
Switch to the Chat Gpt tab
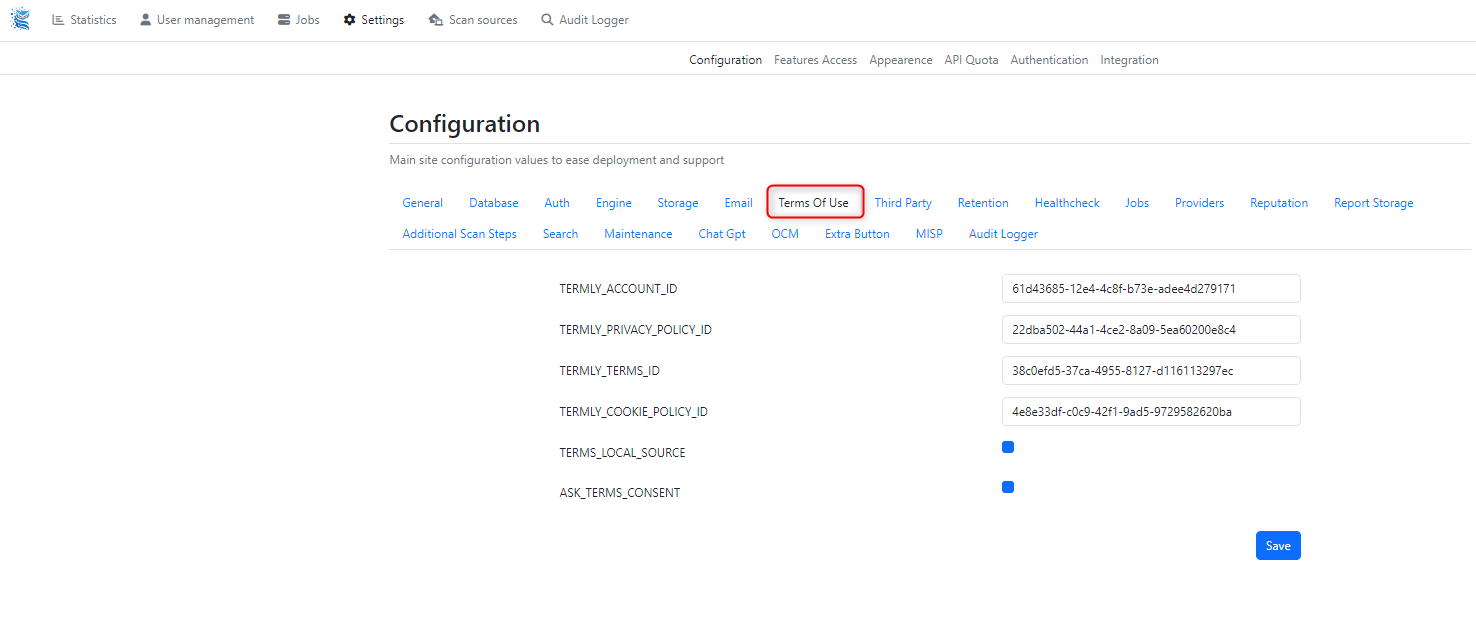[x=722, y=234]
